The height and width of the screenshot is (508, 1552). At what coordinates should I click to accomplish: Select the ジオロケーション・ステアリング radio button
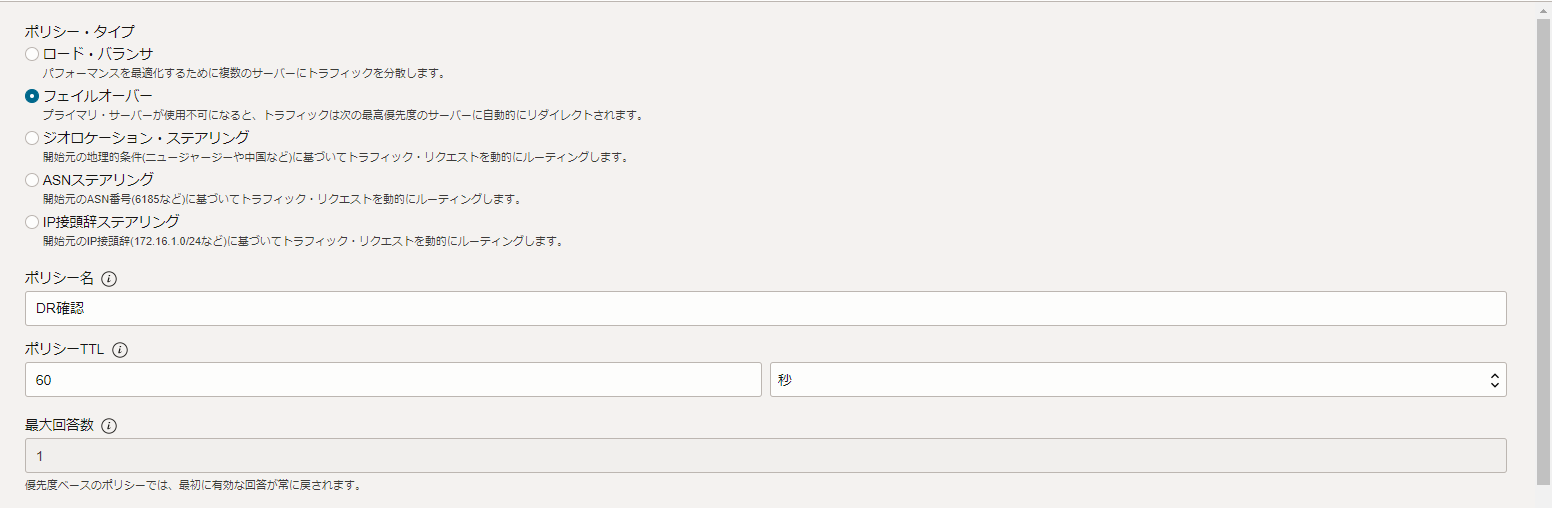pos(32,138)
